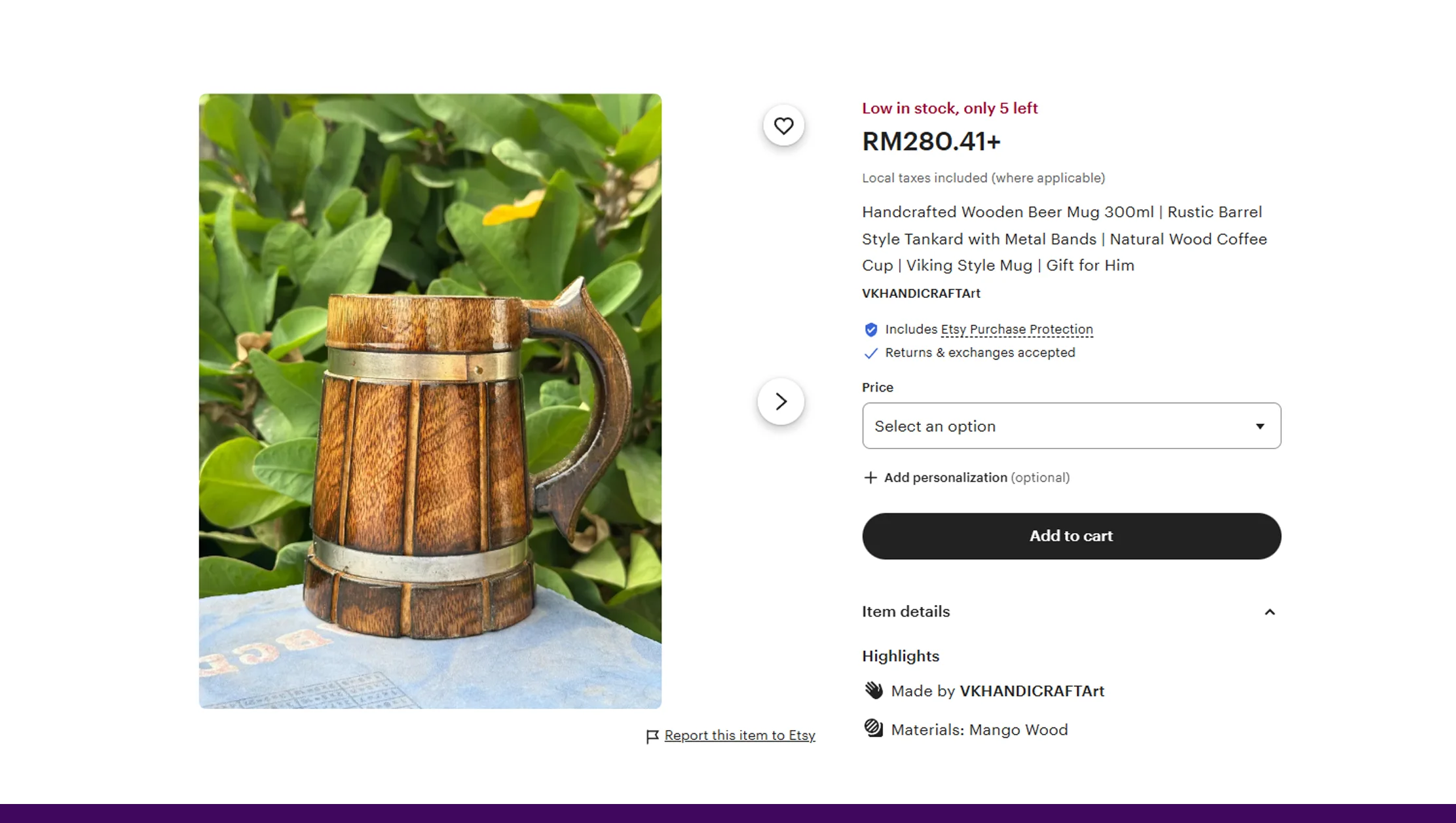This screenshot has height=823, width=1456.
Task: Click the handmade hand icon under Highlights
Action: (873, 690)
